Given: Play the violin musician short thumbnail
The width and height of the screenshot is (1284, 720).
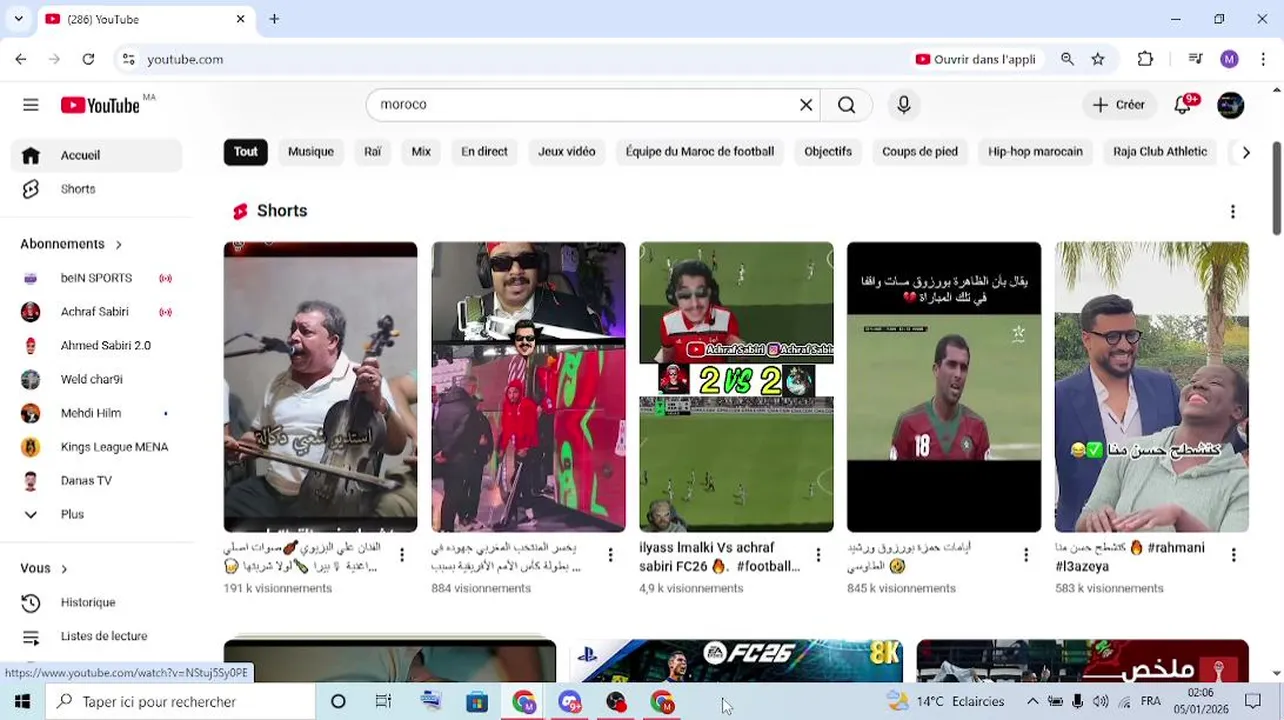Looking at the screenshot, I should coord(320,387).
